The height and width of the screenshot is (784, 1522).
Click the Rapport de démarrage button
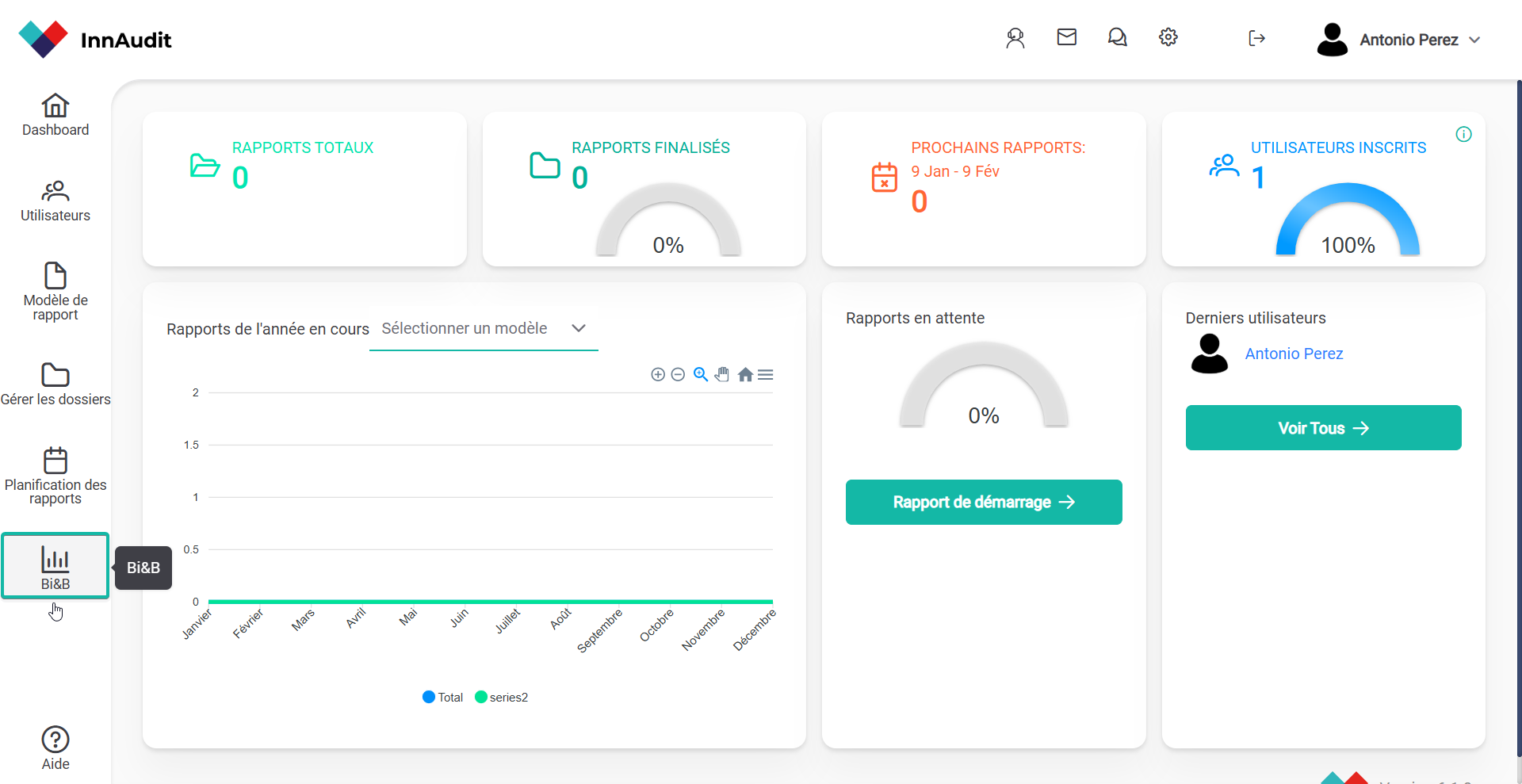tap(984, 502)
